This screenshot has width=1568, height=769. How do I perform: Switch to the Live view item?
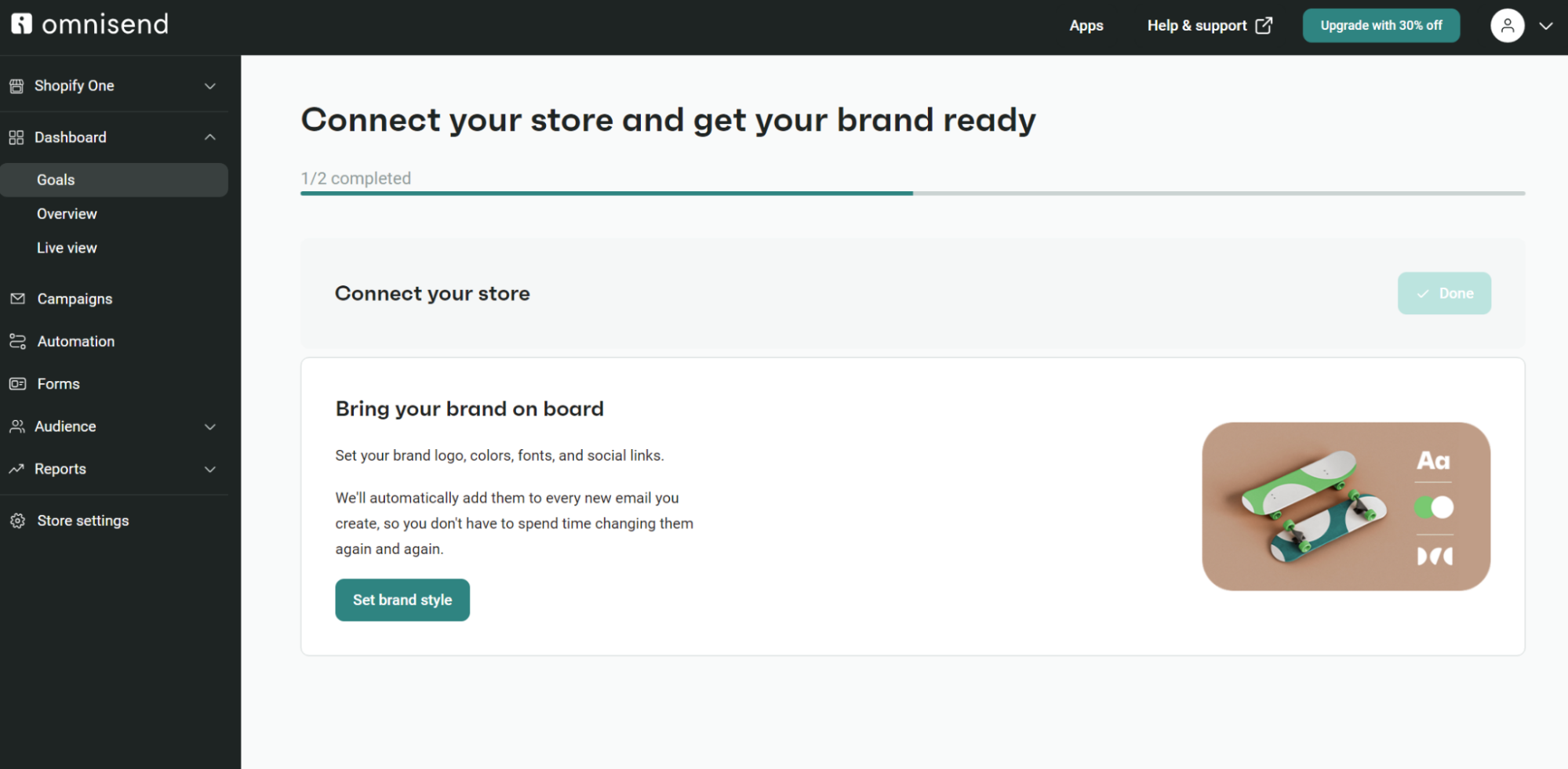[67, 247]
